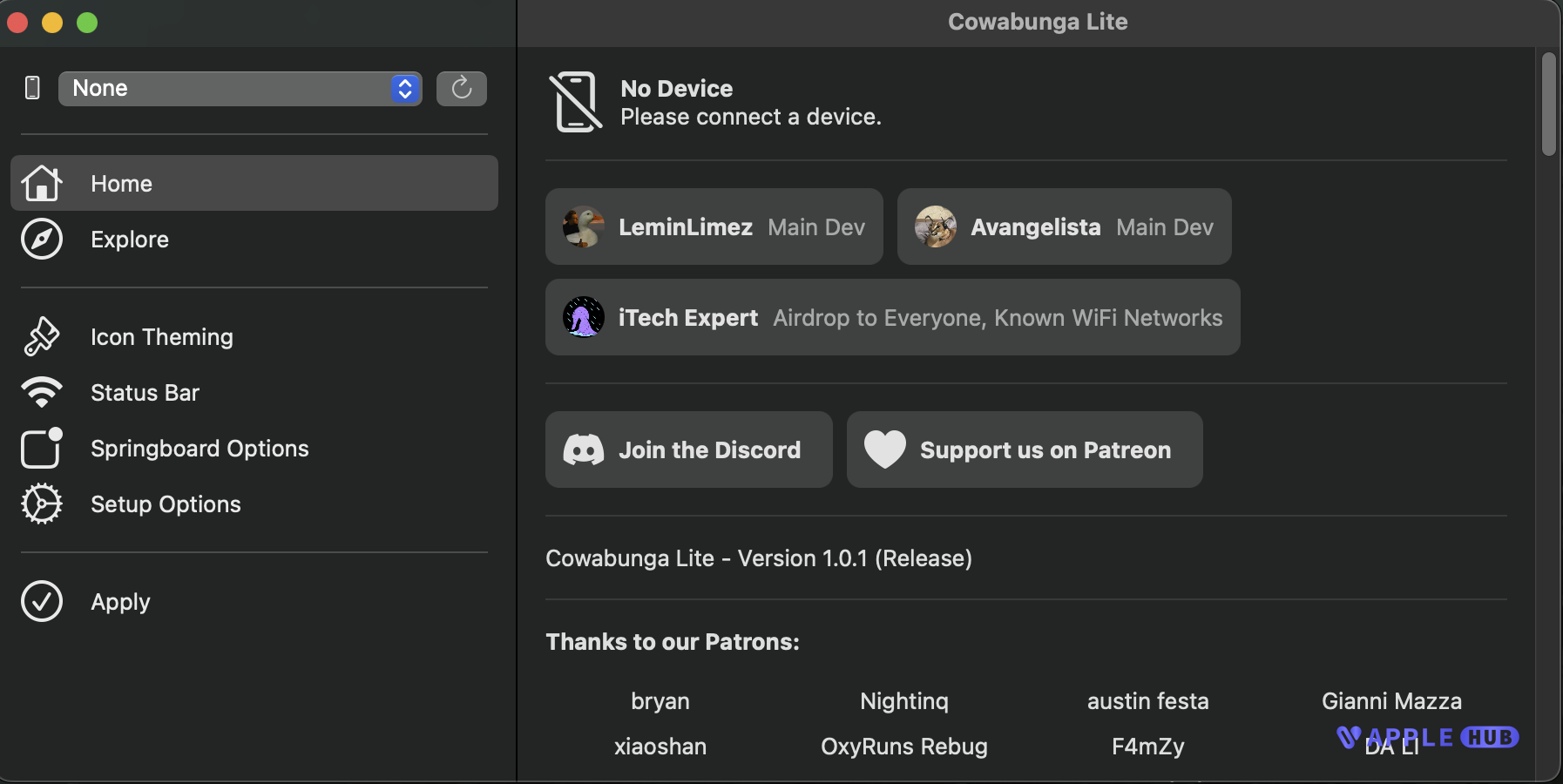This screenshot has height=784, width=1563.
Task: Click the device dropdown's blue chevron arrows
Action: pos(405,88)
